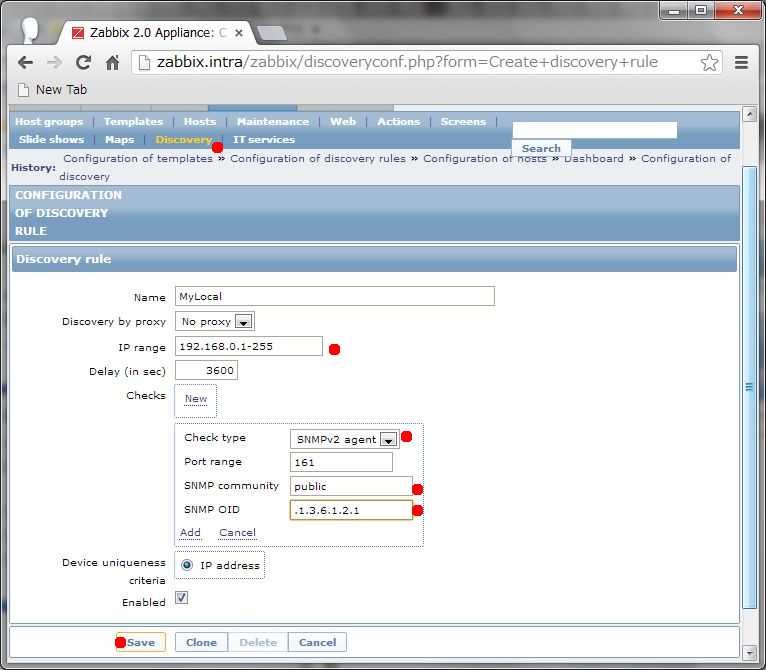
Task: Select the Zabbix 2.0 Appliance tab
Action: [x=157, y=33]
